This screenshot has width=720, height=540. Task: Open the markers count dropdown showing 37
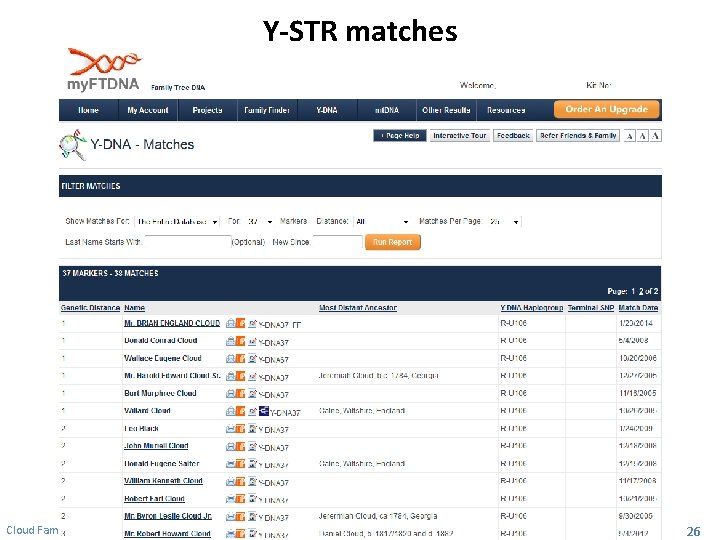tap(260, 222)
